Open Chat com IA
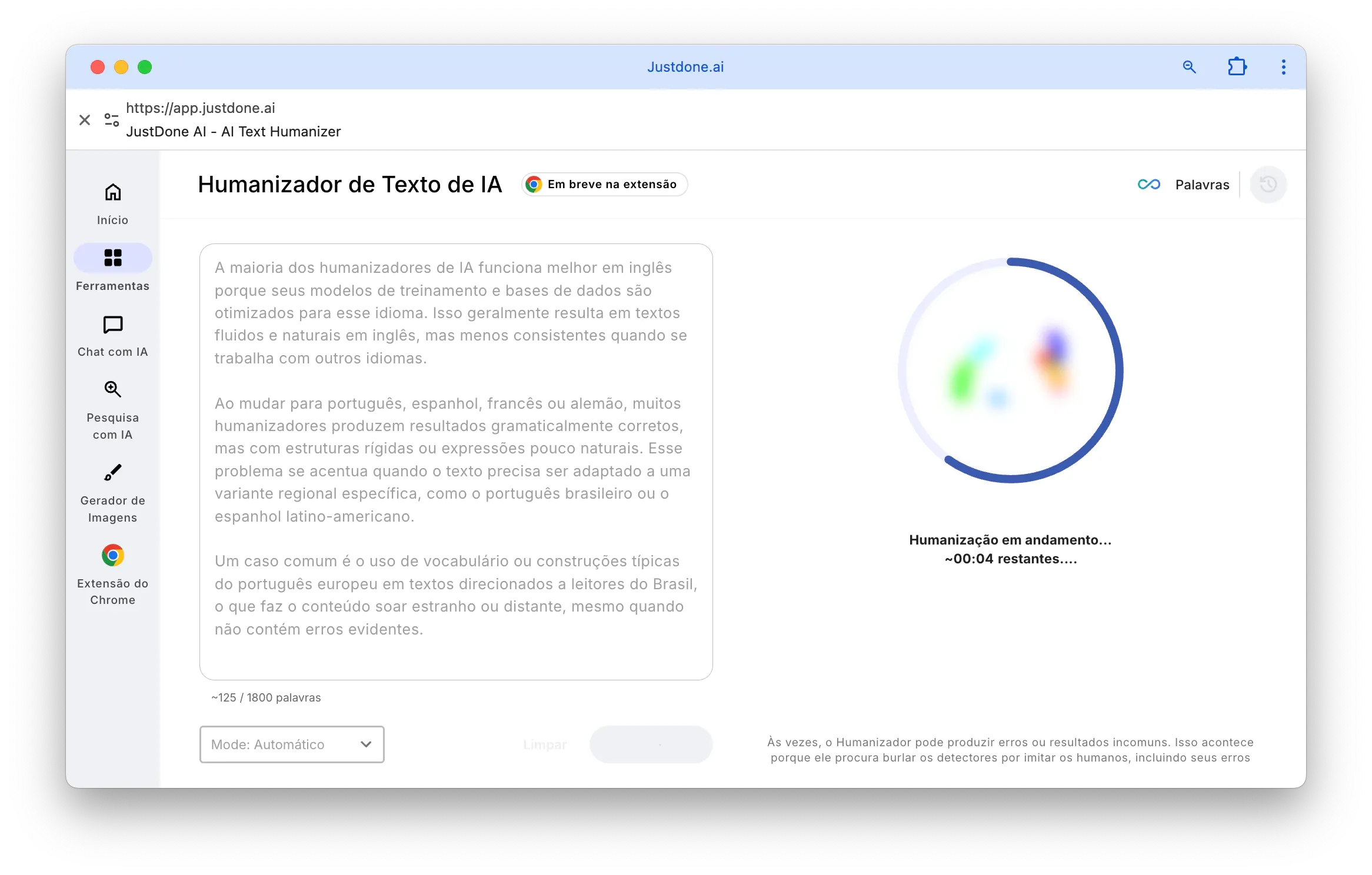Image resolution: width=1372 pixels, height=875 pixels. click(112, 335)
